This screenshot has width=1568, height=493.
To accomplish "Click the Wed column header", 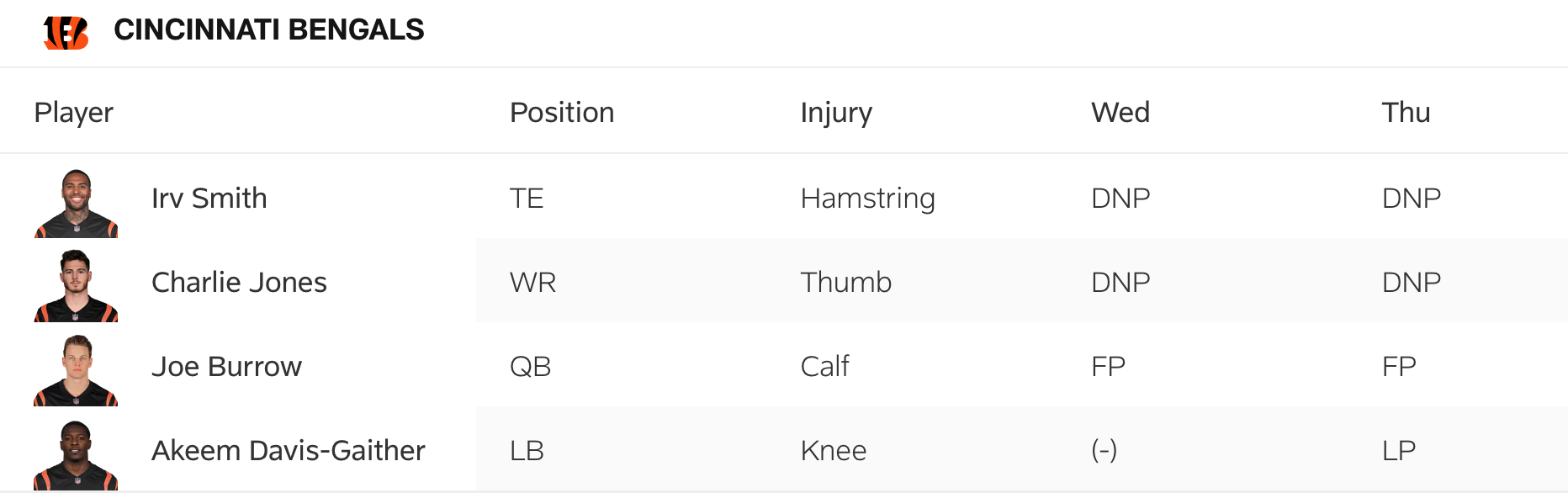I will (1120, 113).
